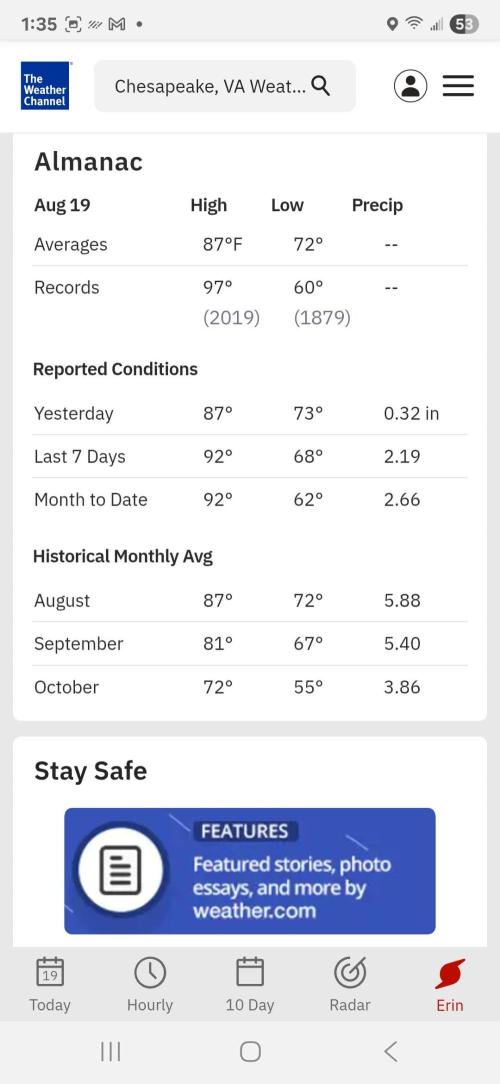Tap the Features document icon

point(121,870)
